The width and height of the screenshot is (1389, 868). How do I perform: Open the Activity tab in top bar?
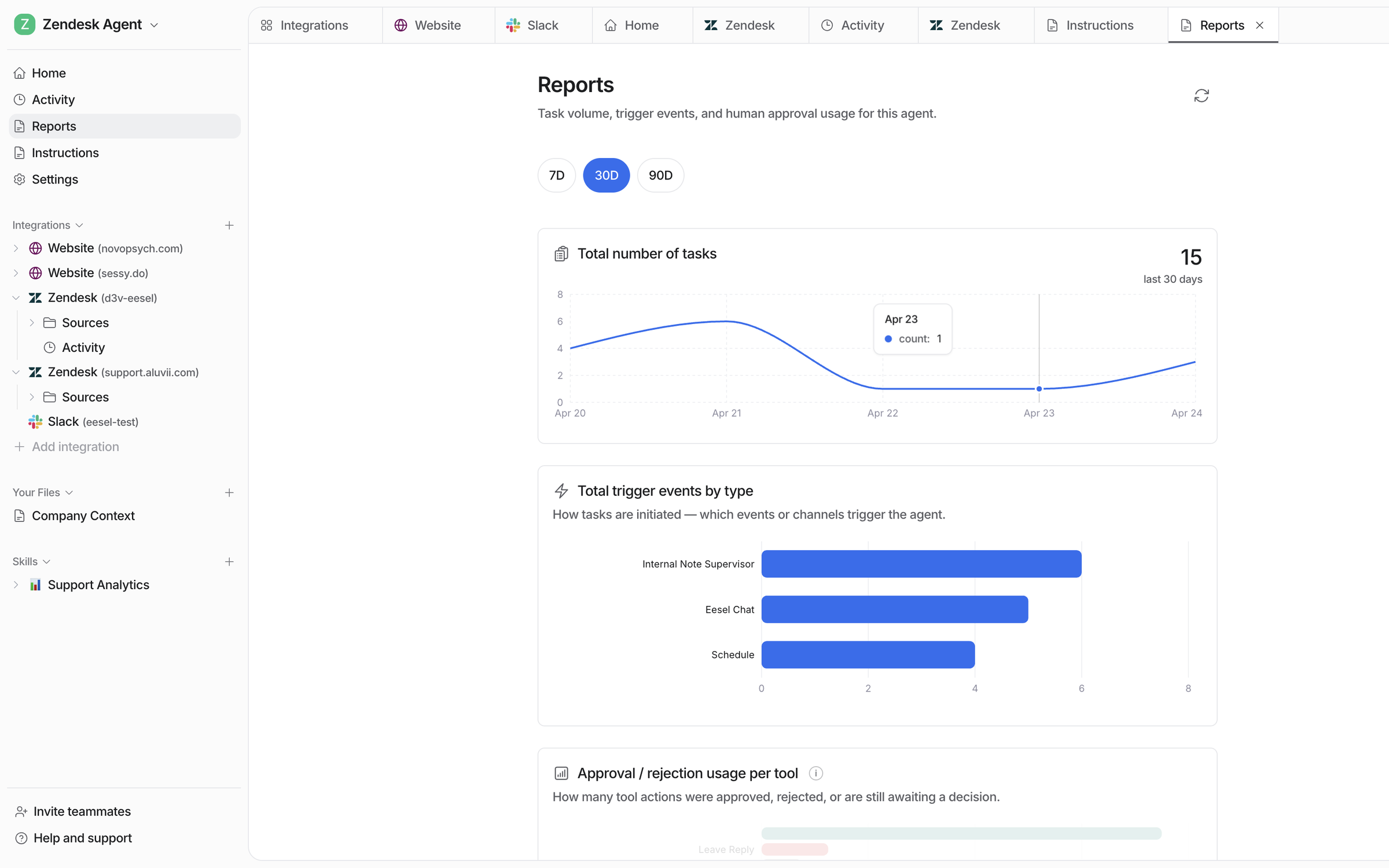pos(863,25)
